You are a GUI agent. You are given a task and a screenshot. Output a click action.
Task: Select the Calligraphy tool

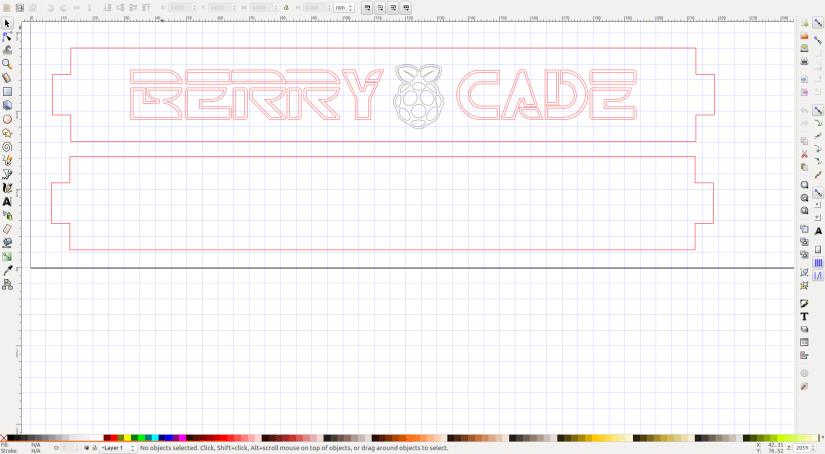tap(7, 188)
